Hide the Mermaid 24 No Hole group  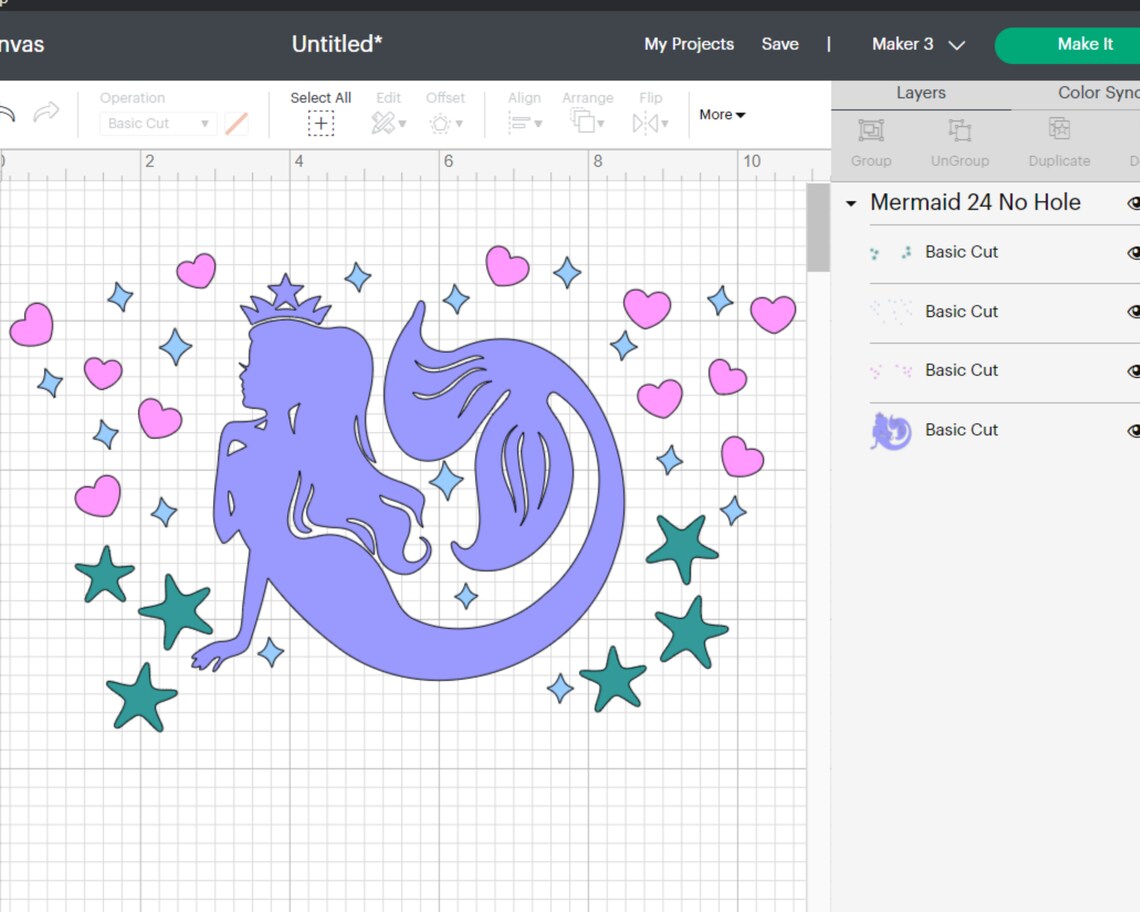tap(1134, 203)
